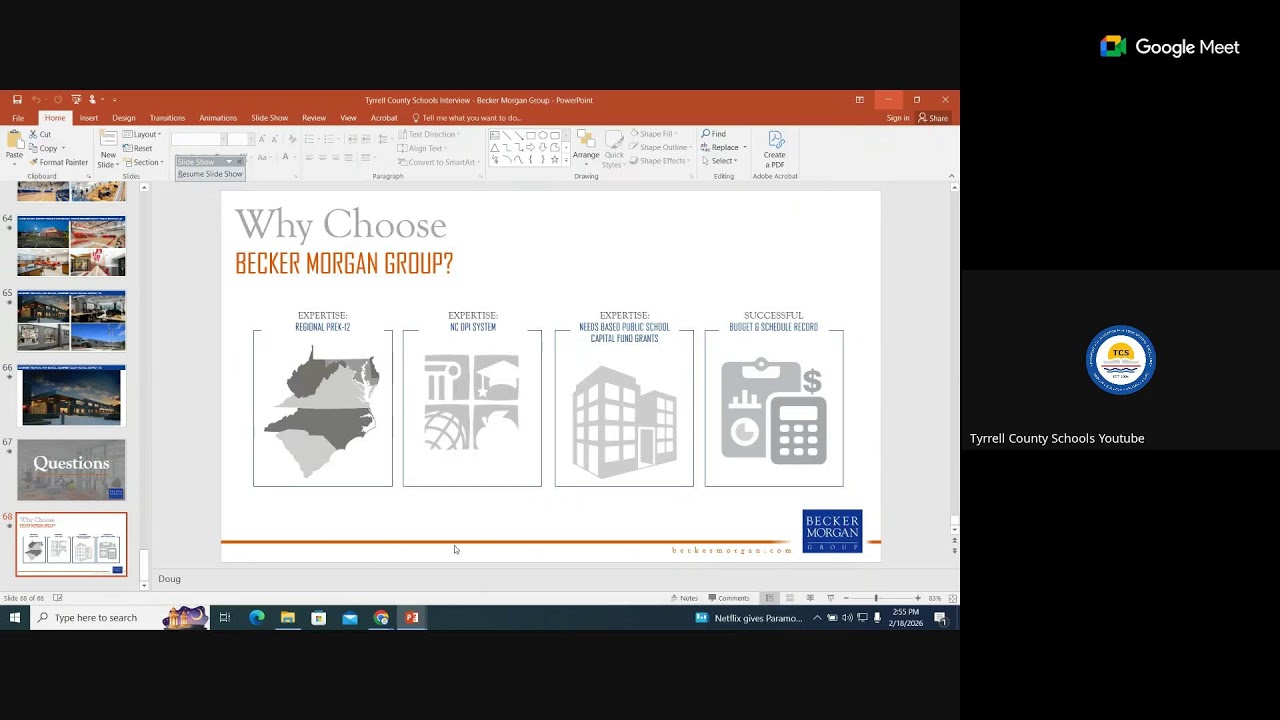Open Reading View from status bar
The height and width of the screenshot is (720, 1280).
pos(810,598)
